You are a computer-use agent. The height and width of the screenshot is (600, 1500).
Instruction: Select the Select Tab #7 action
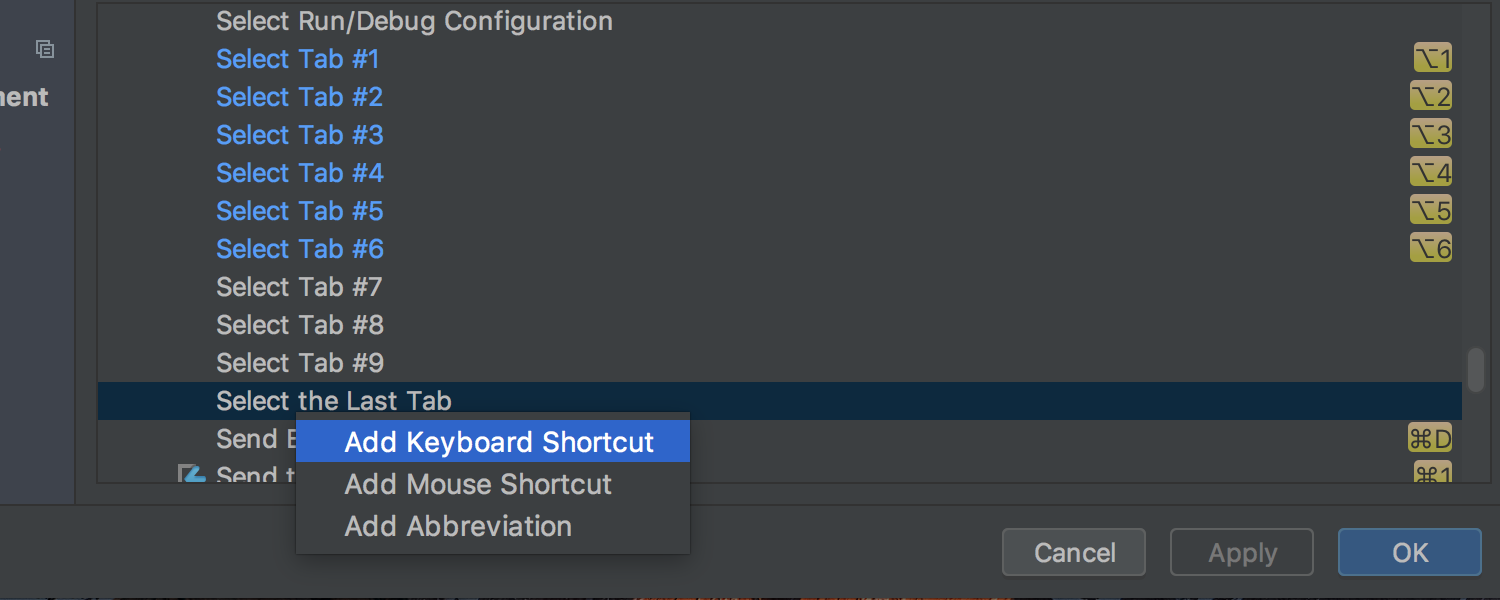[x=299, y=287]
